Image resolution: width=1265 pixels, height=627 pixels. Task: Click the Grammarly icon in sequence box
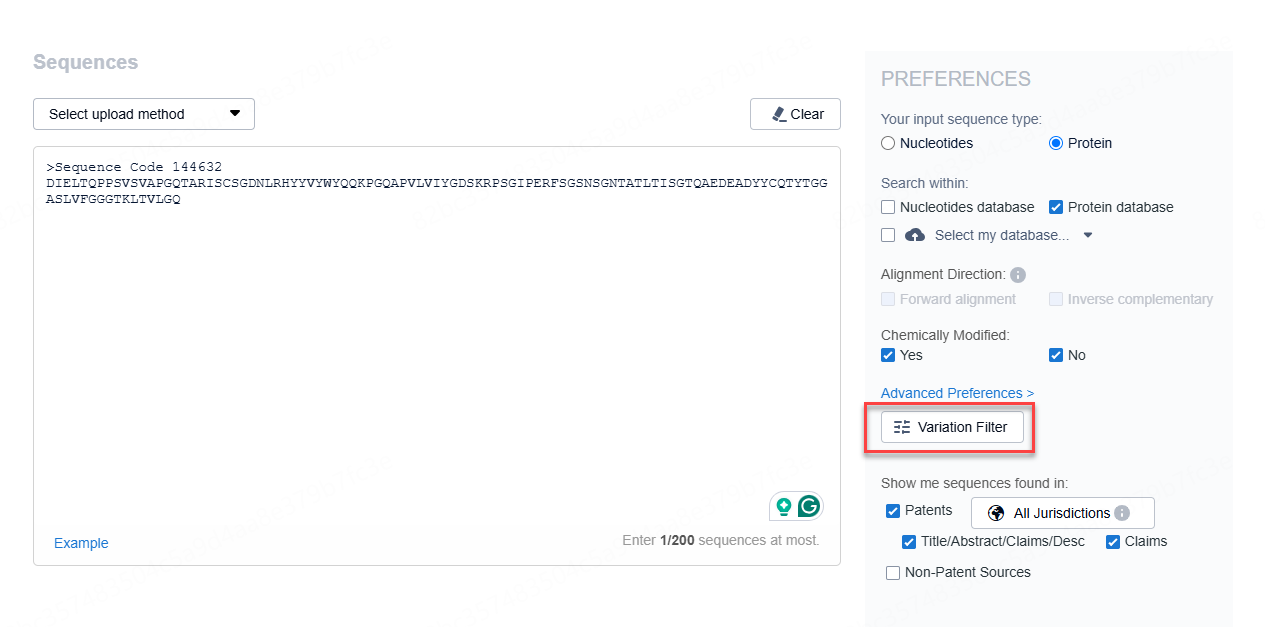click(x=809, y=506)
